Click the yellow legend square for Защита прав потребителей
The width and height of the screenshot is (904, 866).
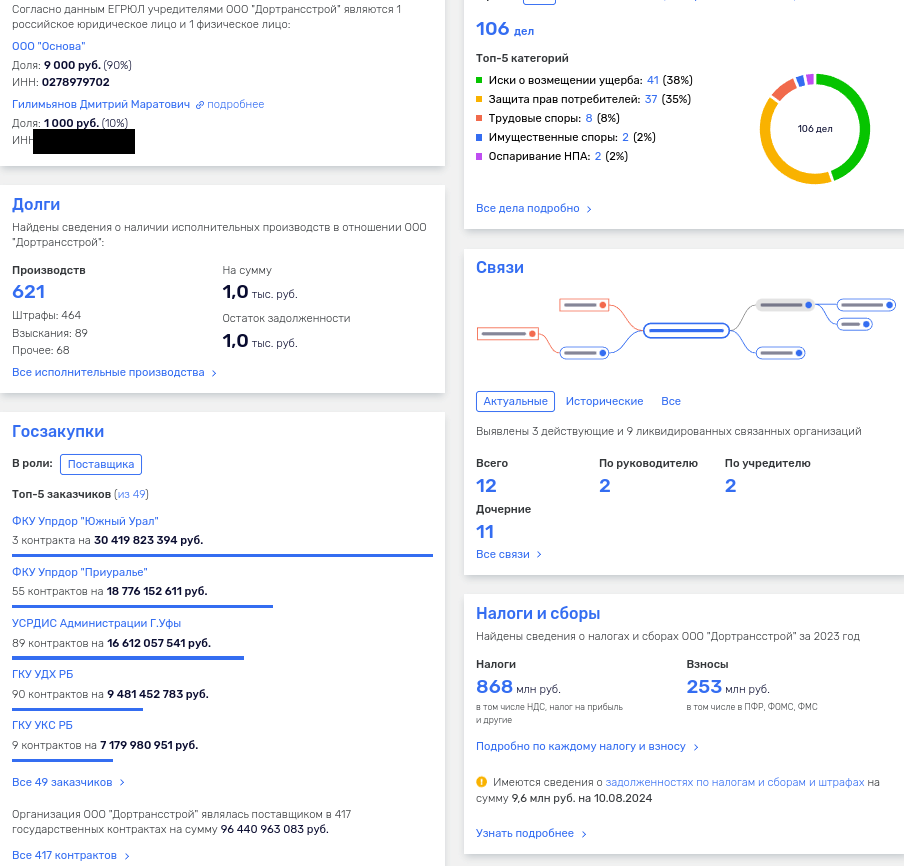coord(479,99)
